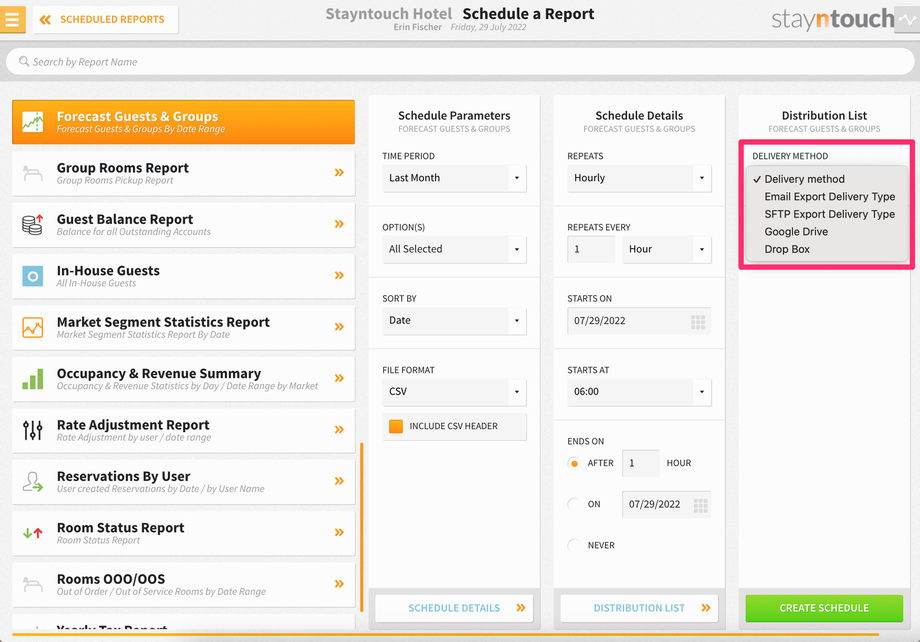Screen dimensions: 920x642
Task: Open the Ends On date calendar icon
Action: (700, 505)
